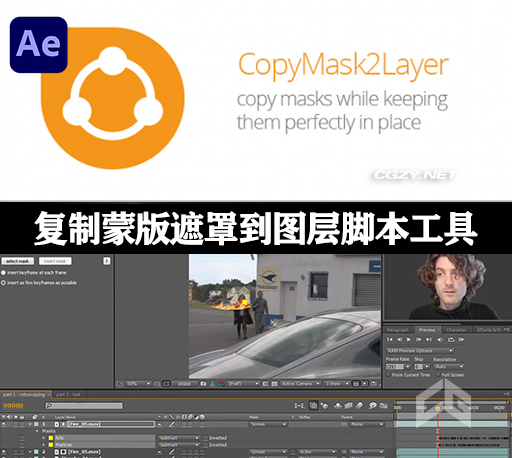Click the show channel RGB icon
The width and height of the screenshot is (512, 458).
221,384
